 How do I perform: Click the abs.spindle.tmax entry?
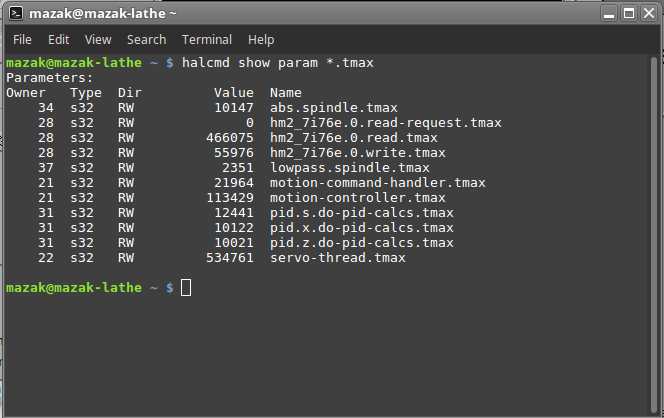[x=334, y=108]
